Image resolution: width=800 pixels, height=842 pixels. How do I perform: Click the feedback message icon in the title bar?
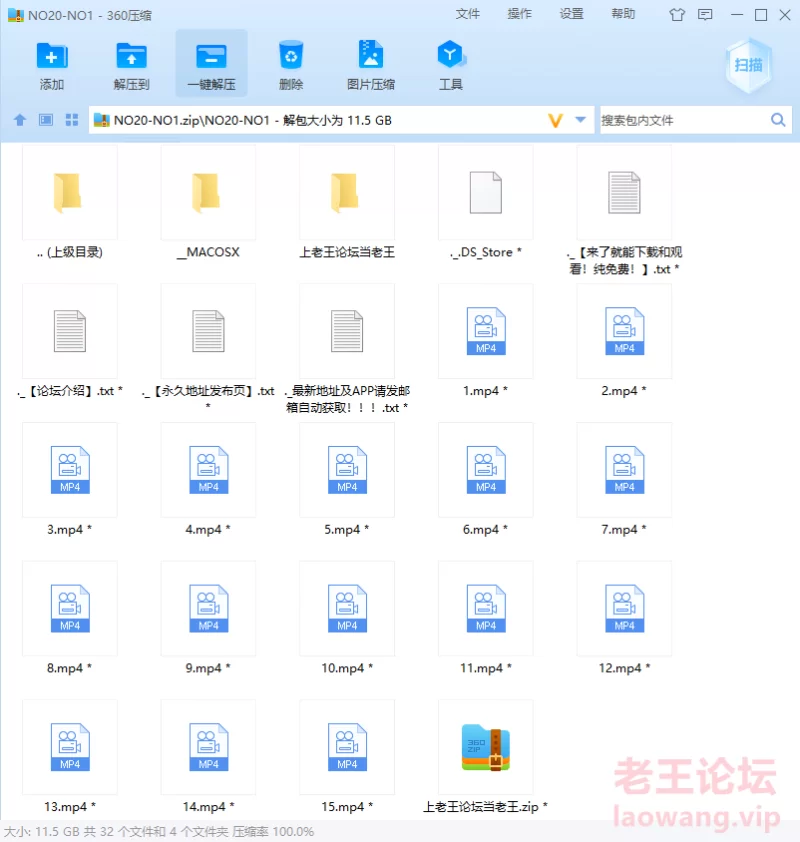click(705, 14)
